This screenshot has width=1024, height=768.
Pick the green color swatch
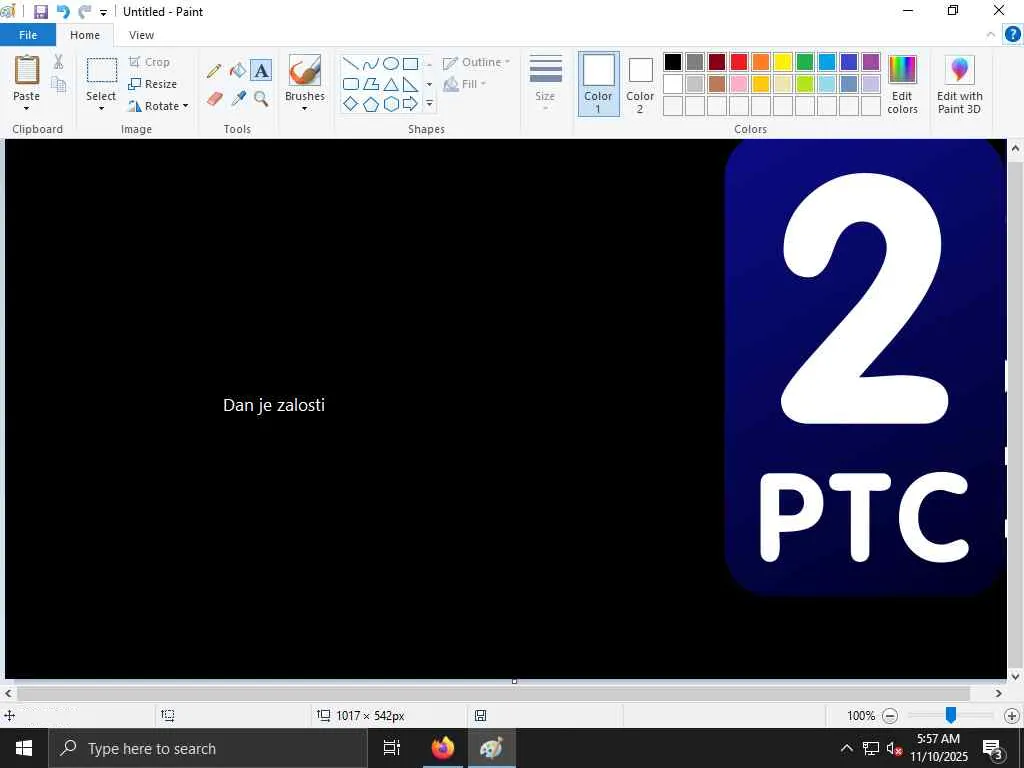pos(805,62)
